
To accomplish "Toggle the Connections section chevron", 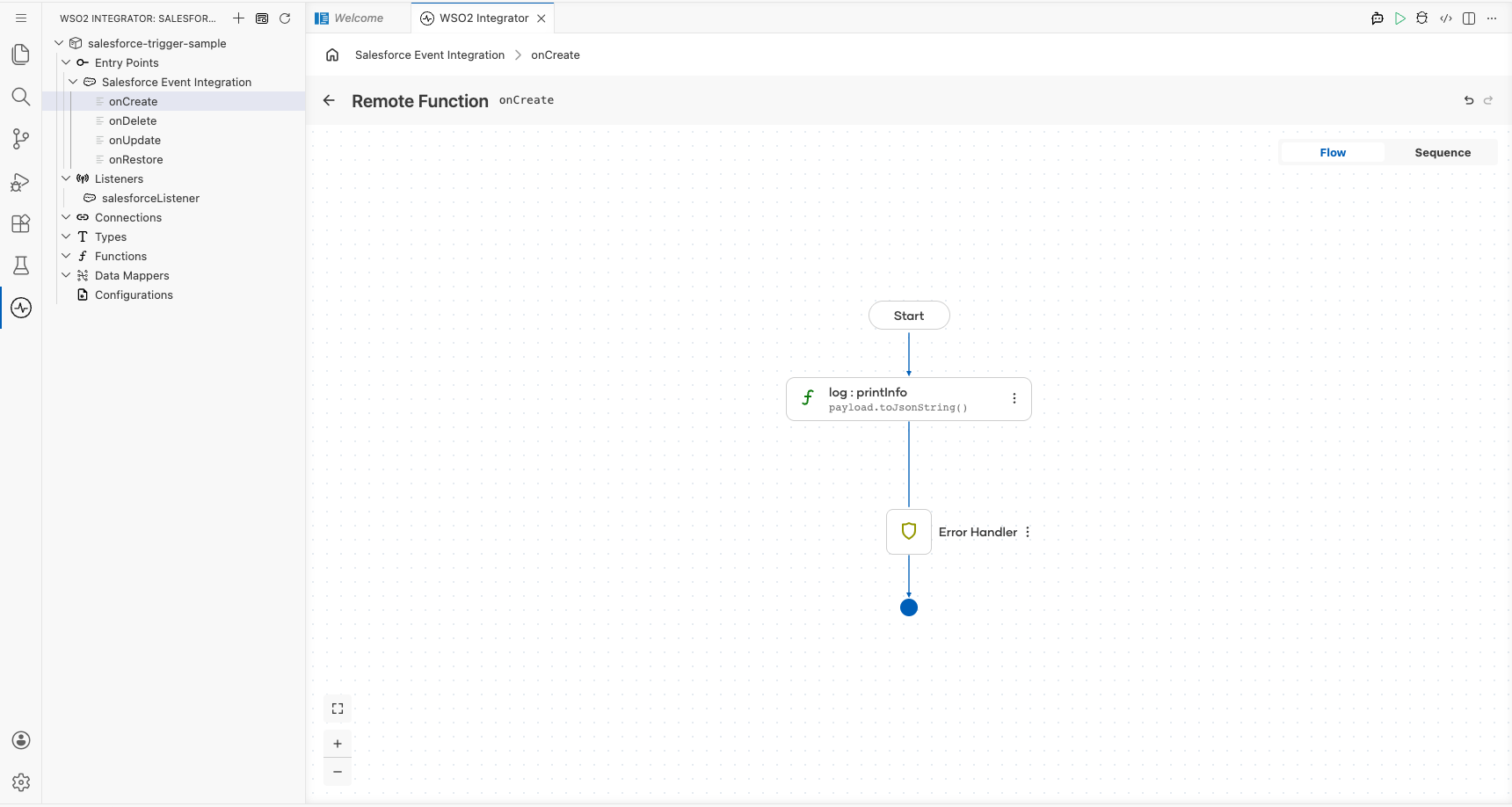I will 66,217.
